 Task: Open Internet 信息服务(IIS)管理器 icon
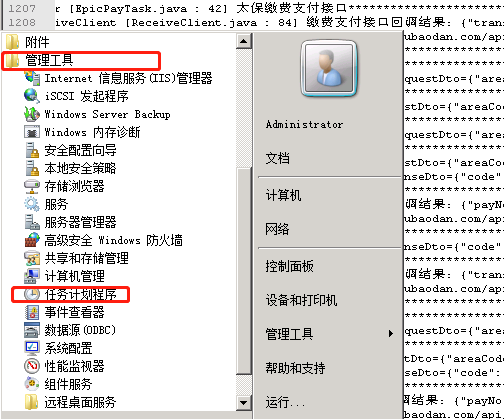[32, 78]
